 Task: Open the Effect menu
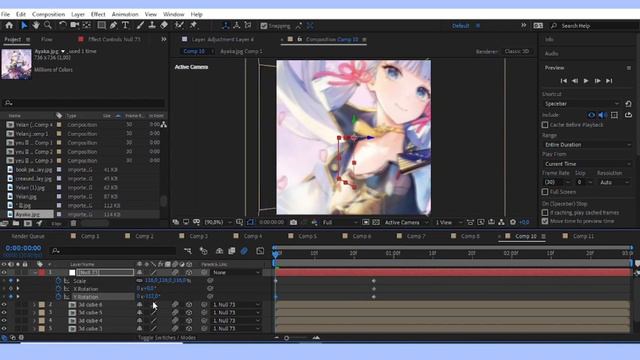[x=98, y=14]
